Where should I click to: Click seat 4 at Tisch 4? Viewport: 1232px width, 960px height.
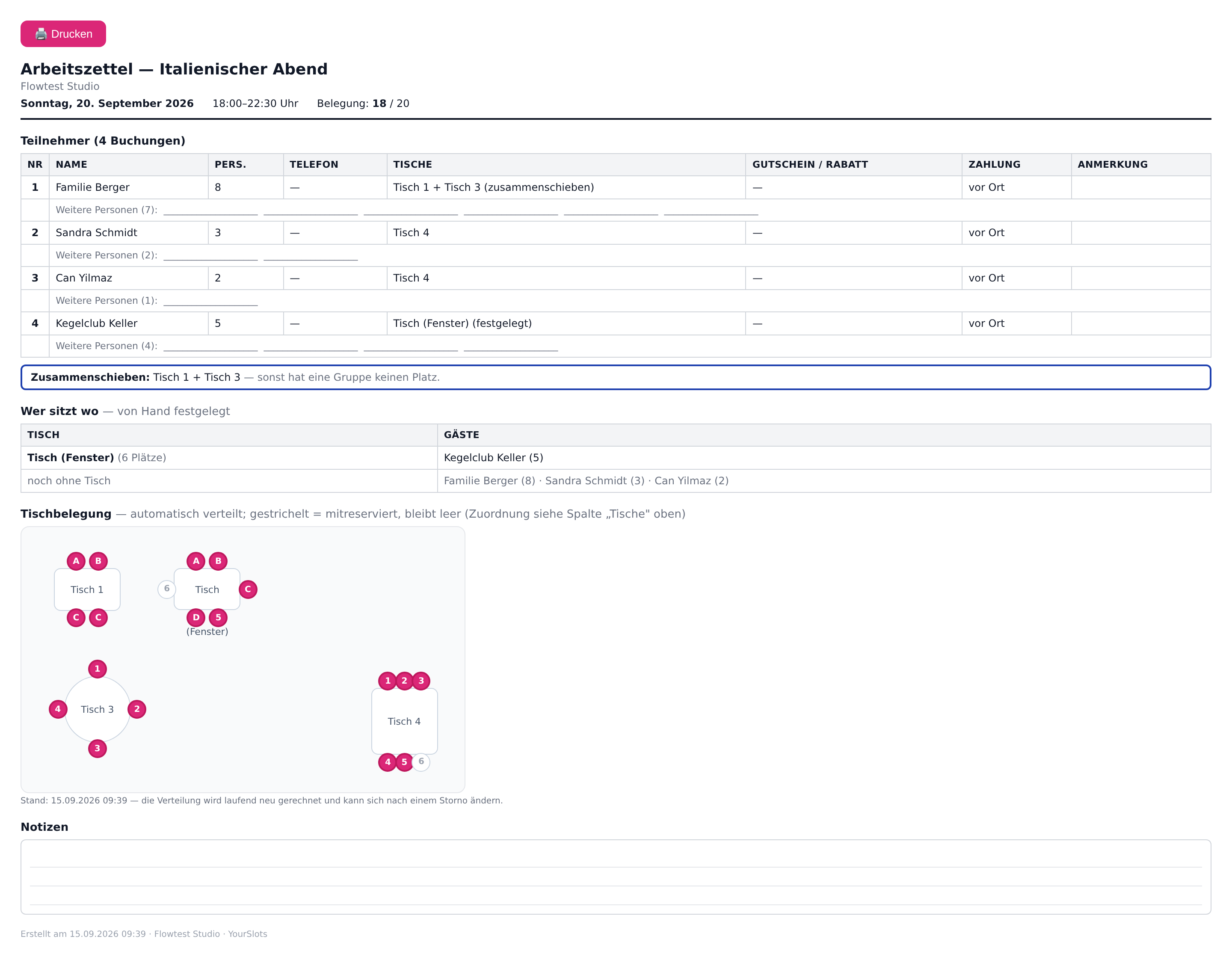[x=388, y=762]
